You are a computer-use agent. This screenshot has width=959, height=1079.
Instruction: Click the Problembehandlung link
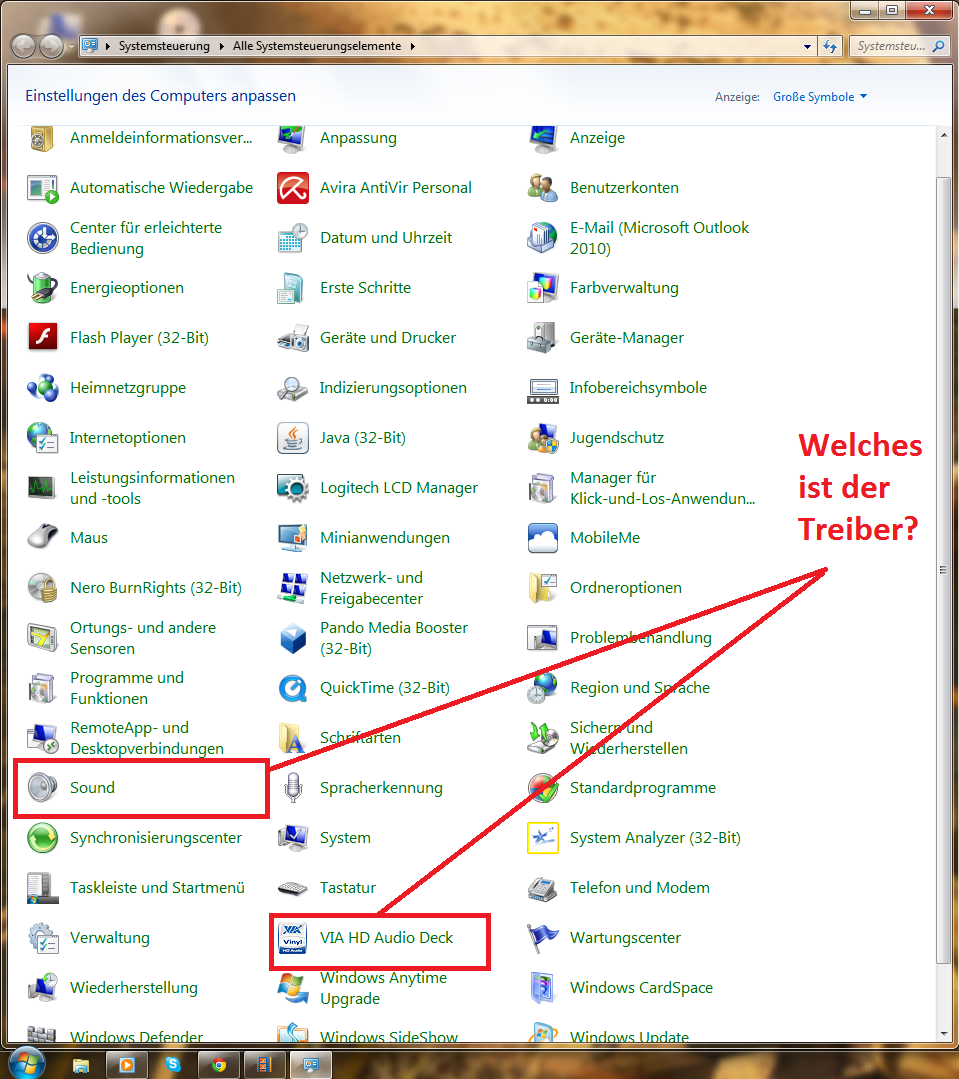tap(640, 638)
